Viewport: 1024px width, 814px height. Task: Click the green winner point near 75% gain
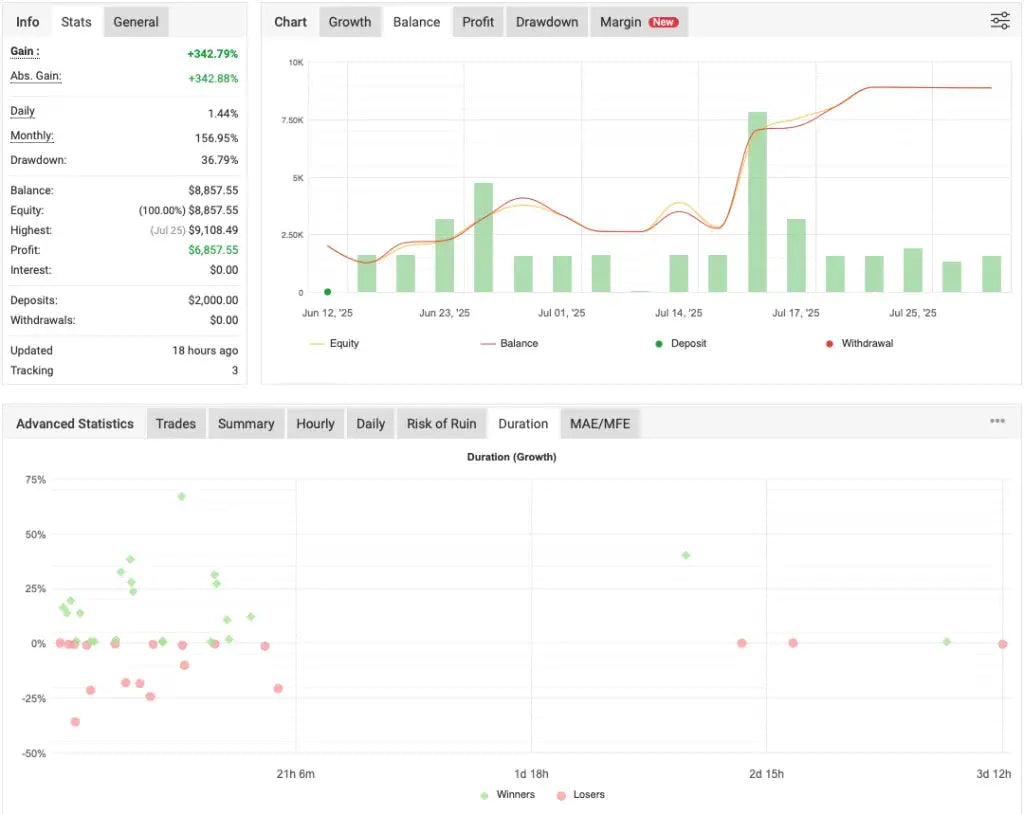click(x=181, y=495)
